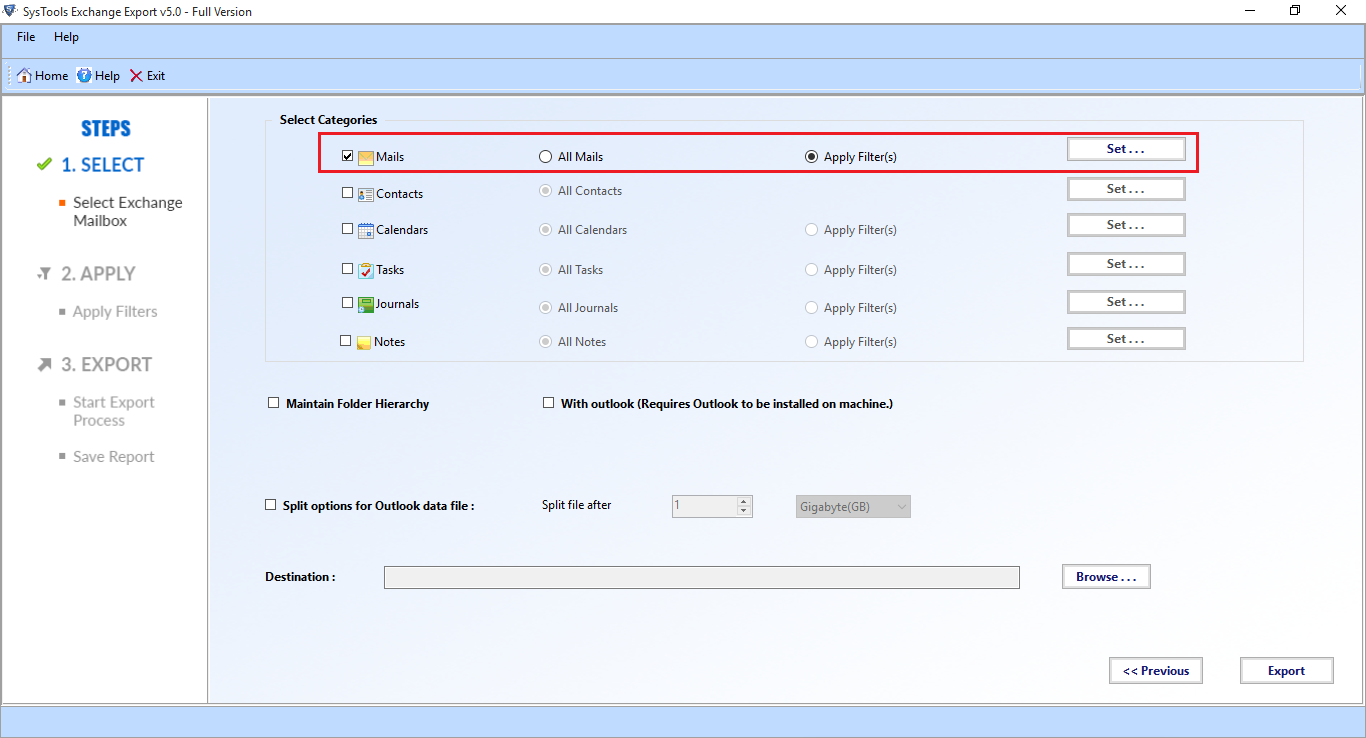The width and height of the screenshot is (1366, 738).
Task: Click the Set button for Contacts
Action: pos(1126,189)
